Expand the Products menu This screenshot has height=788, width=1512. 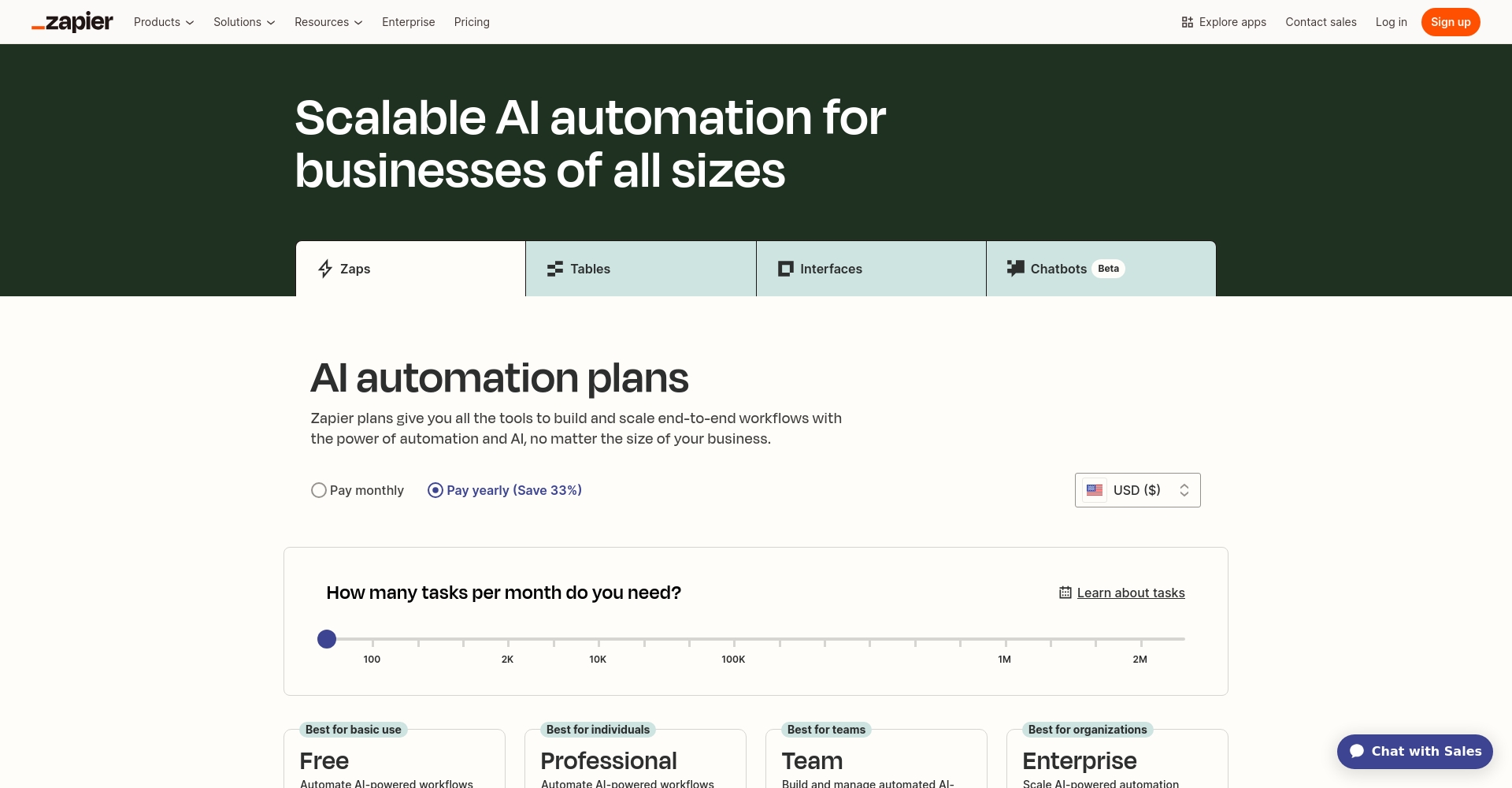click(x=164, y=22)
